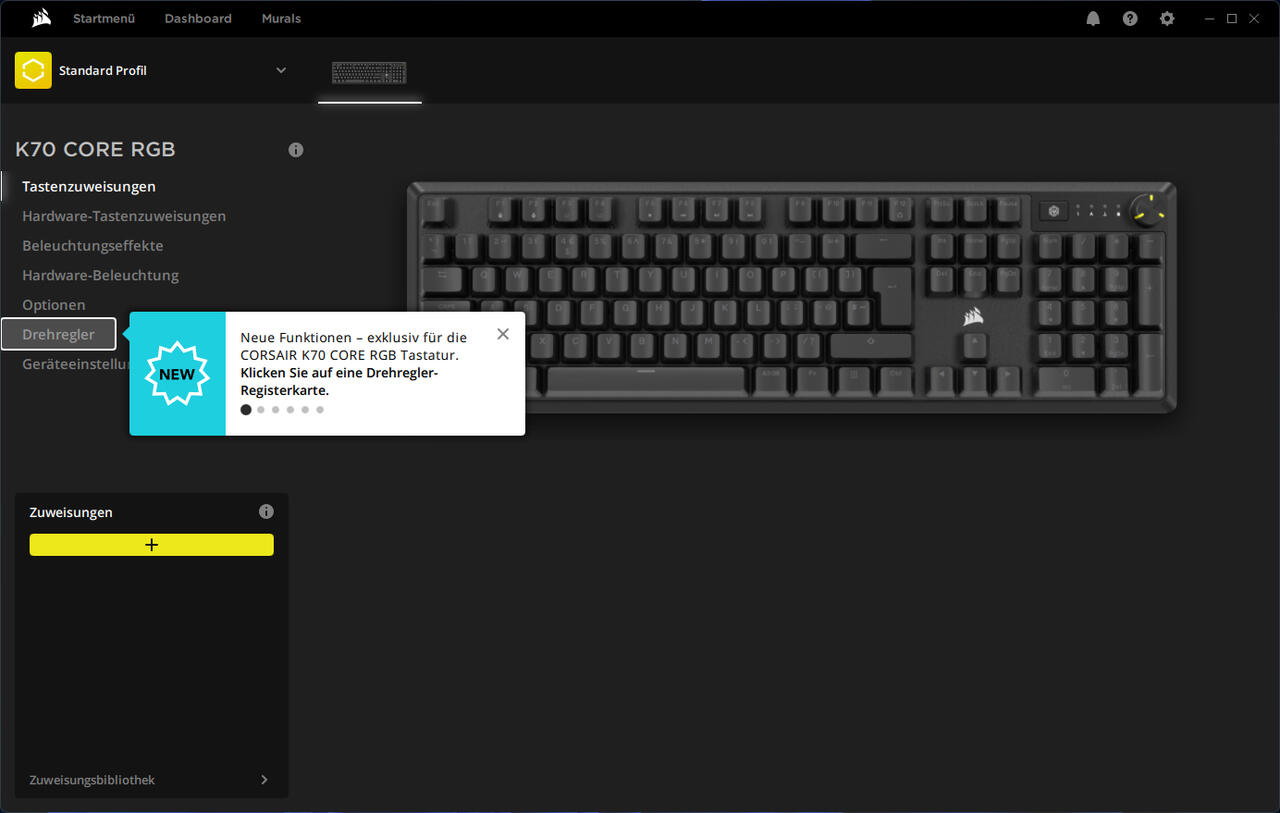
Task: Select the up arrow key
Action: (975, 347)
